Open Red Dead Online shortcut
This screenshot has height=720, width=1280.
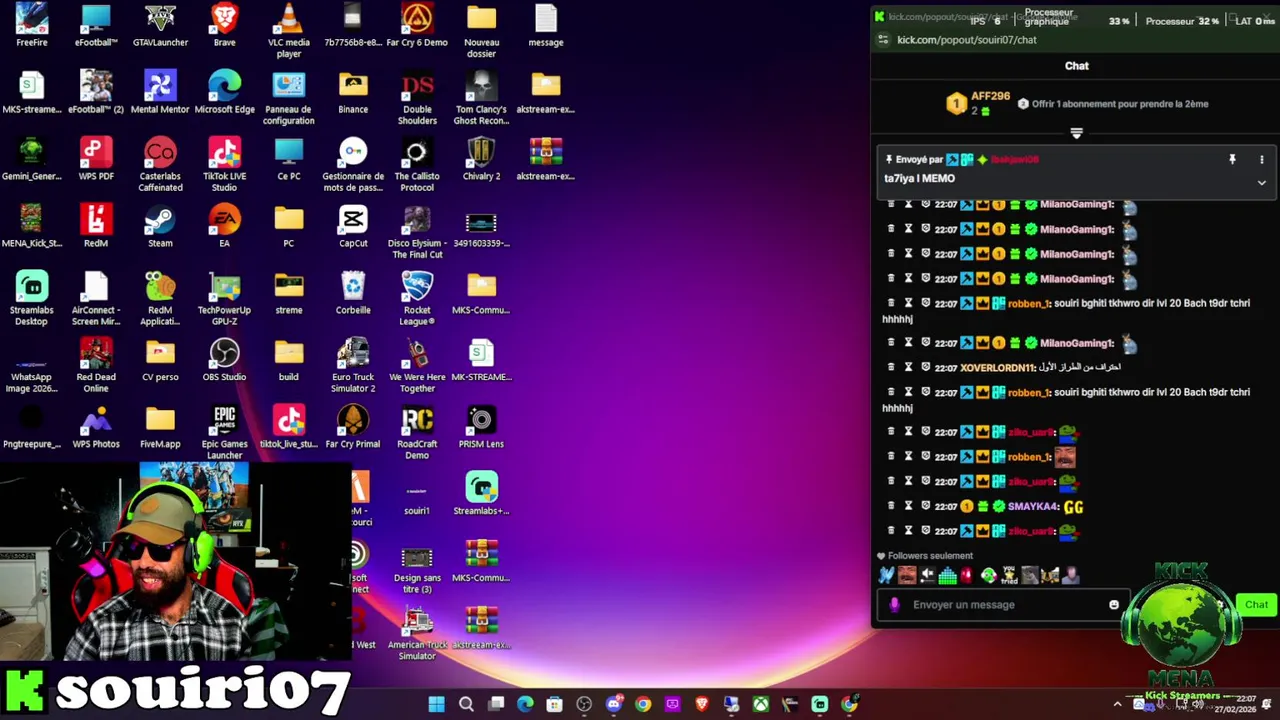click(96, 366)
